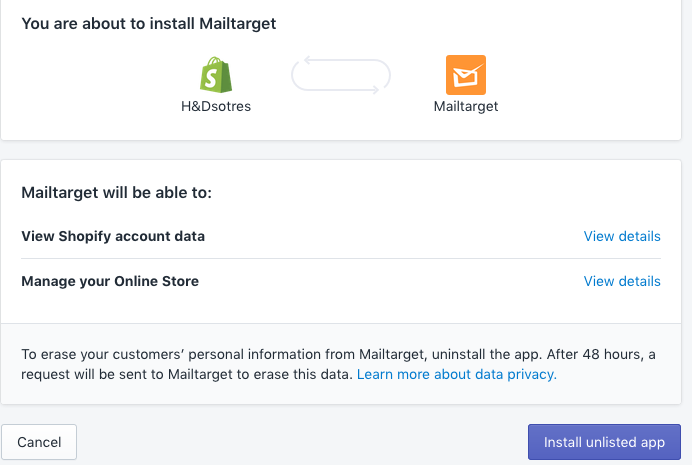Click the sync arrows between the logos
Viewport: 692px width, 465px height.
pyautogui.click(x=341, y=75)
